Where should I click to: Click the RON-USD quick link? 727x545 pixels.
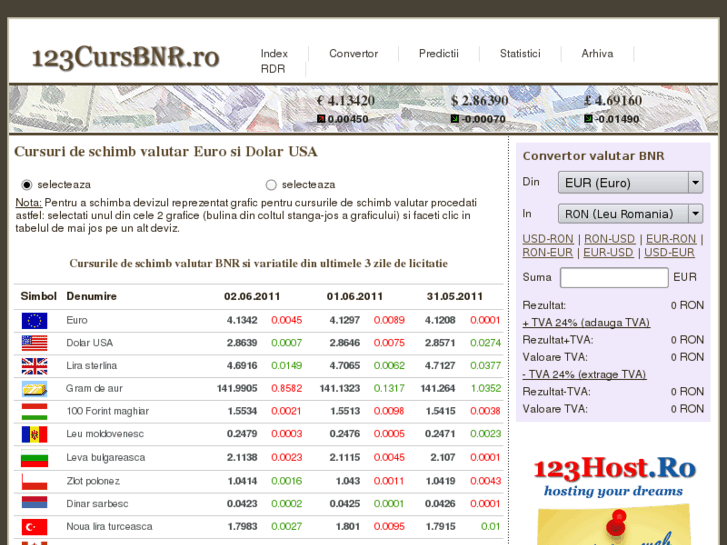coord(609,239)
